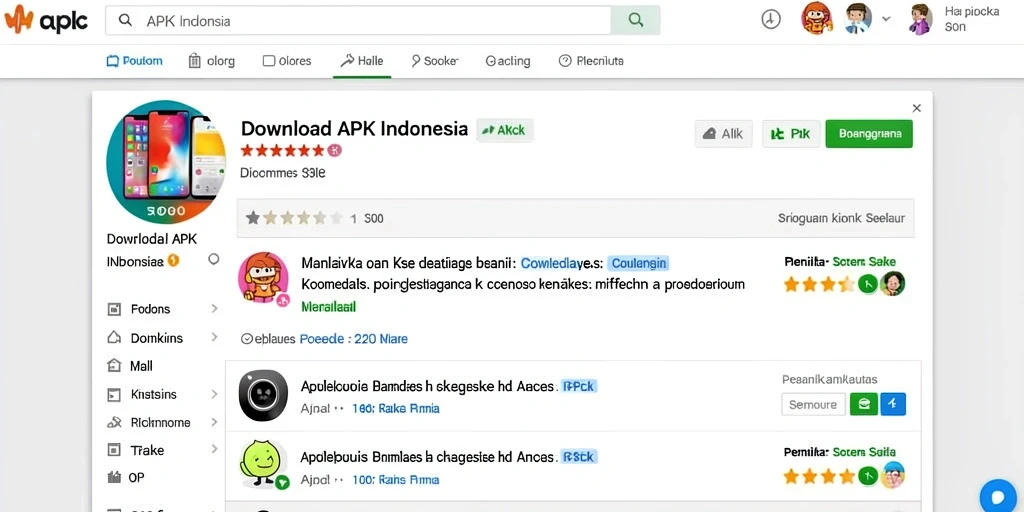Screen dimensions: 1024x512
Task: Click the 100: Raike Rmnia link
Action: point(396,409)
